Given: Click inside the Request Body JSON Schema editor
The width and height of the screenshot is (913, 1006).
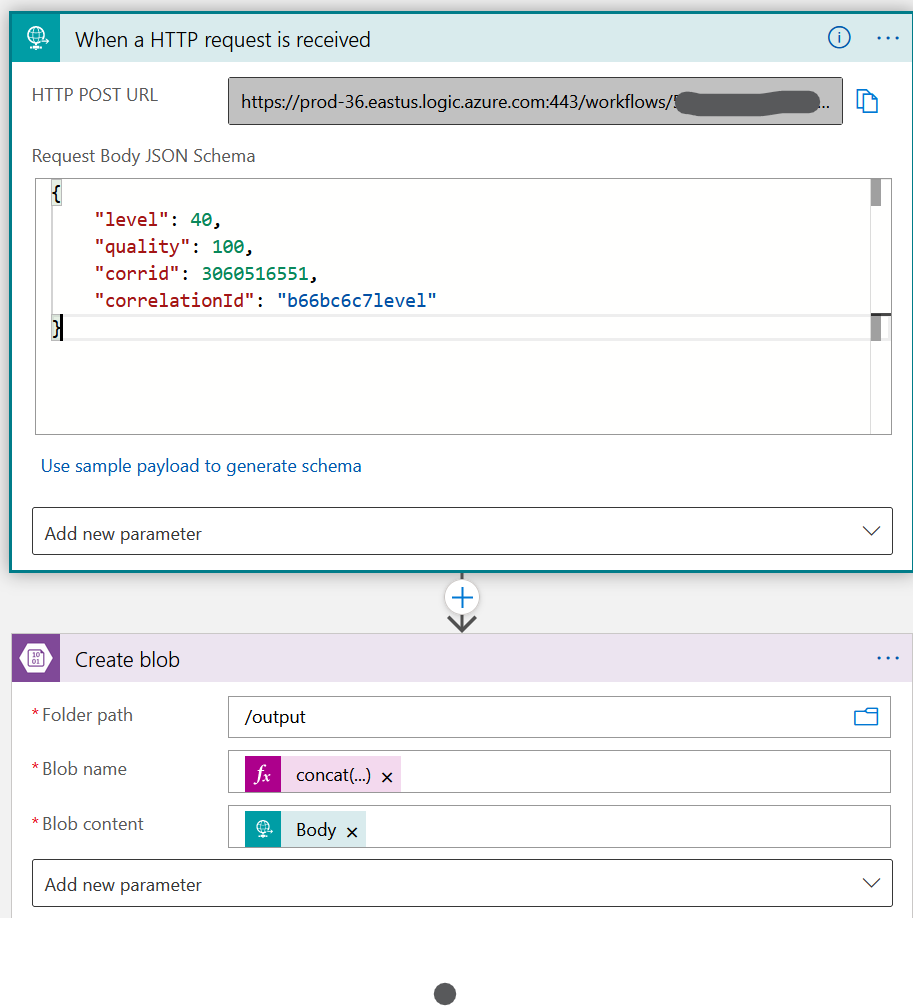Looking at the screenshot, I should [x=450, y=380].
